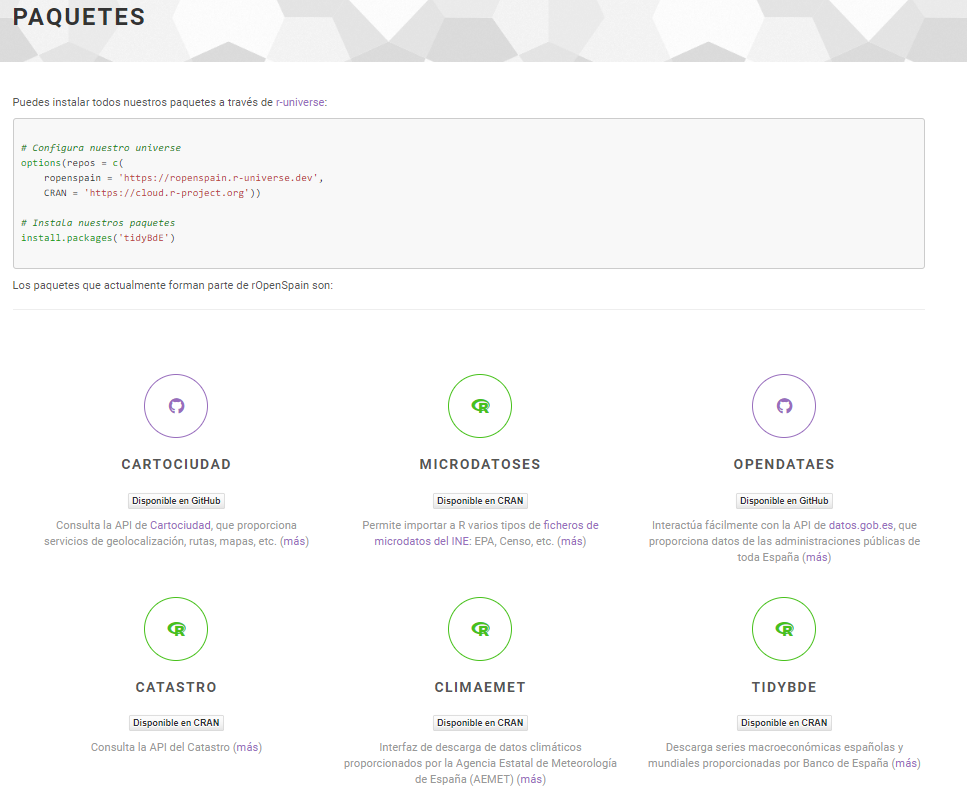Follow the 'ficheros de microdatos del INE' link
This screenshot has width=967, height=789.
click(x=486, y=533)
